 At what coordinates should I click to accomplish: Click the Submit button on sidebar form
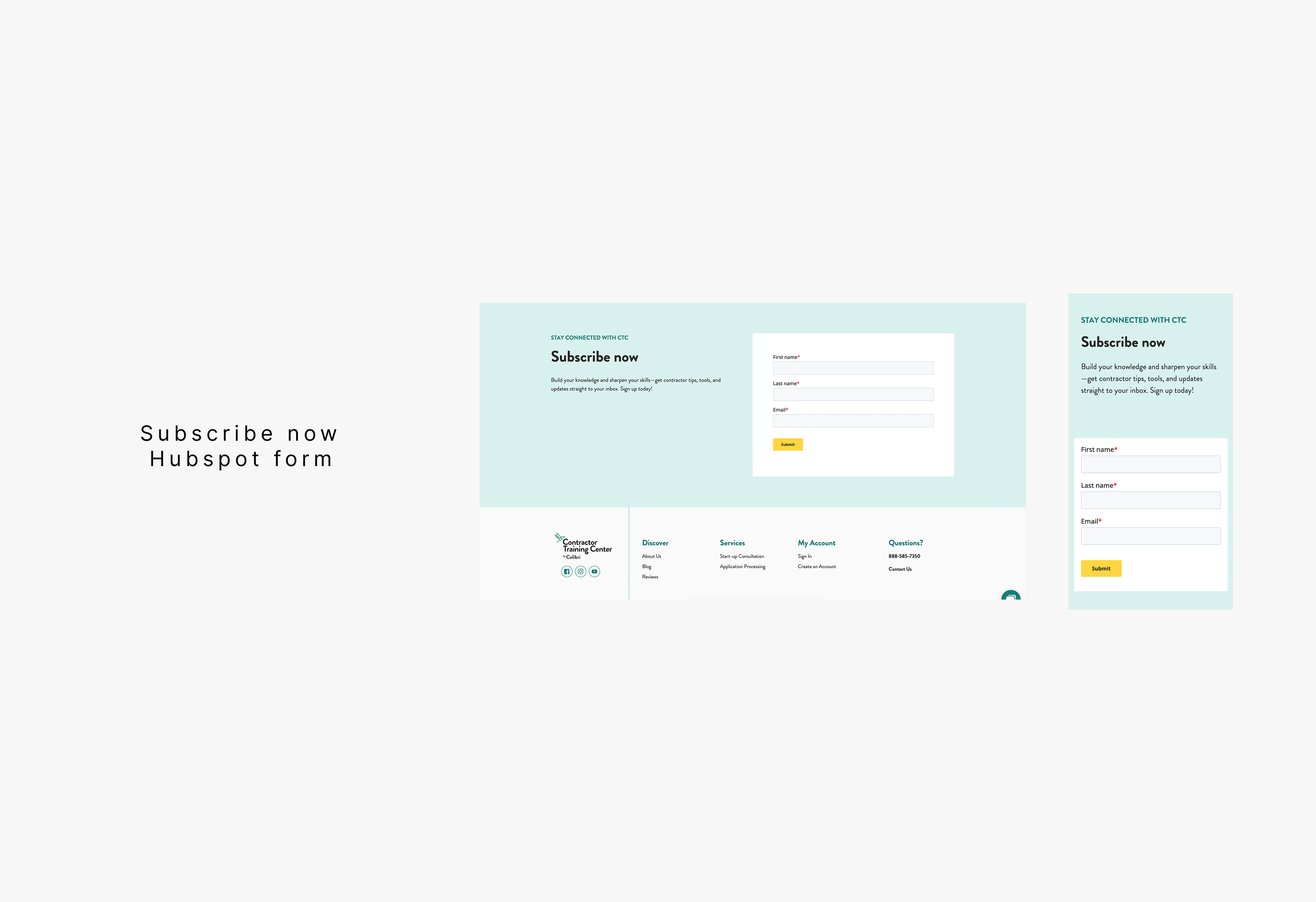[x=1101, y=568]
